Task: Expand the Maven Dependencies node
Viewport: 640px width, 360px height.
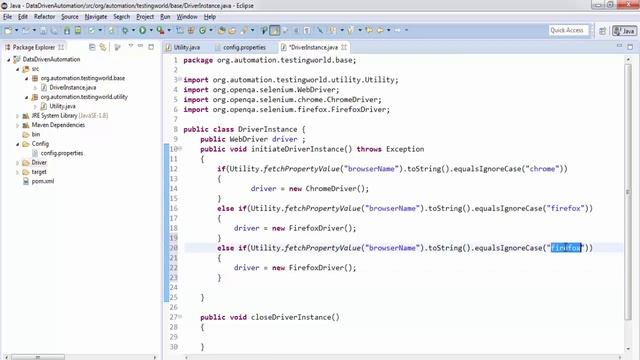Action: click(x=18, y=125)
